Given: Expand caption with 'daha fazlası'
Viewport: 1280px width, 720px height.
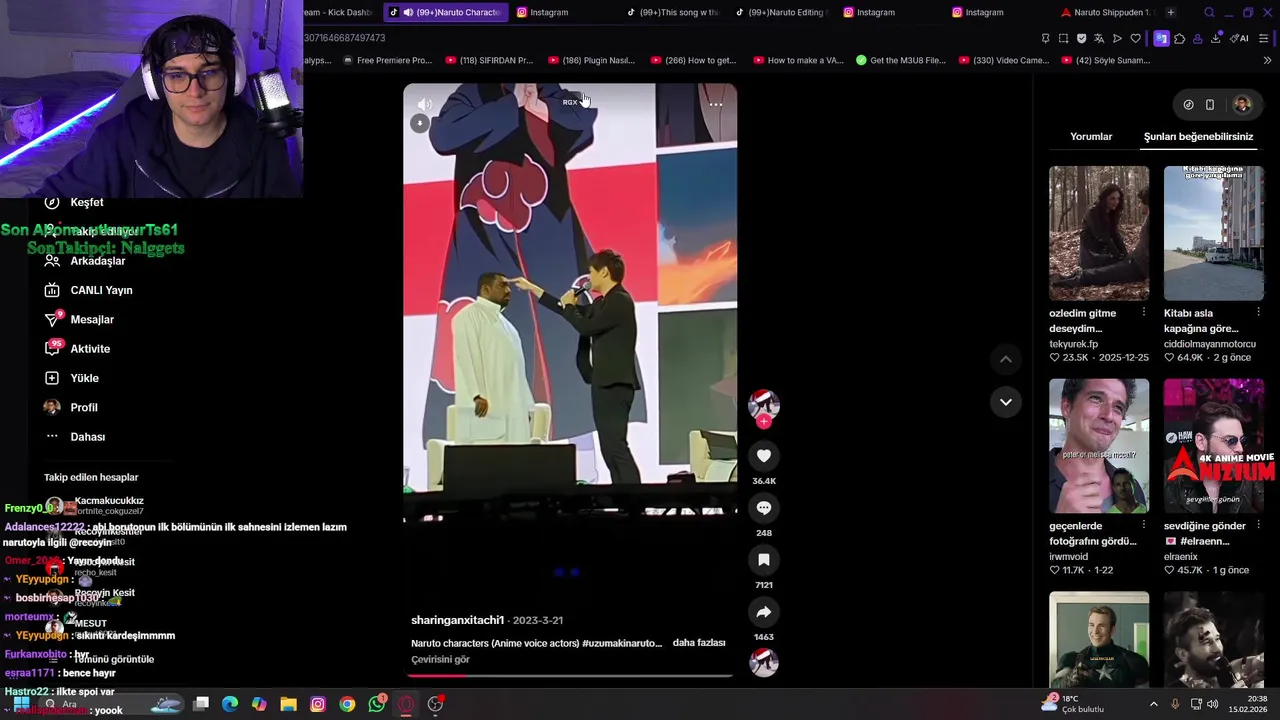Looking at the screenshot, I should pyautogui.click(x=698, y=642).
